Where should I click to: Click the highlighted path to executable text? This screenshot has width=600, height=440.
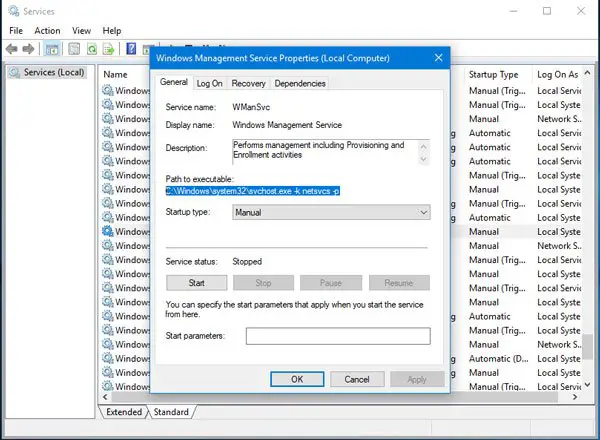coord(253,191)
